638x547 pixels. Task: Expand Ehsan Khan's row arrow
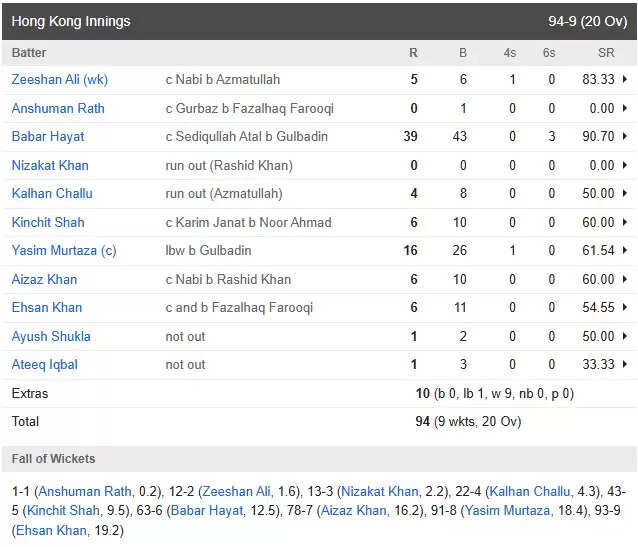[625, 307]
